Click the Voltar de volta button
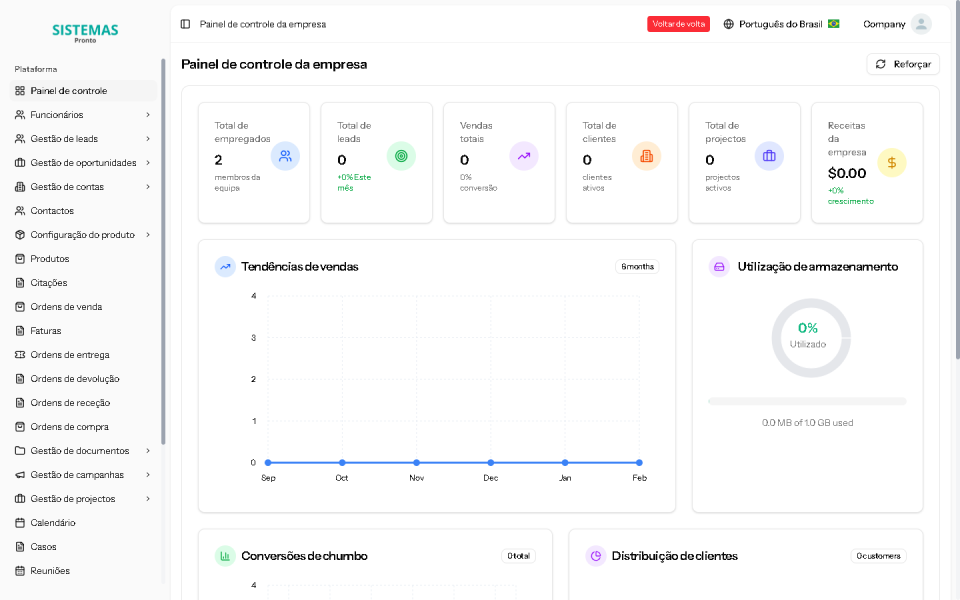Viewport: 960px width, 600px height. 678,22
